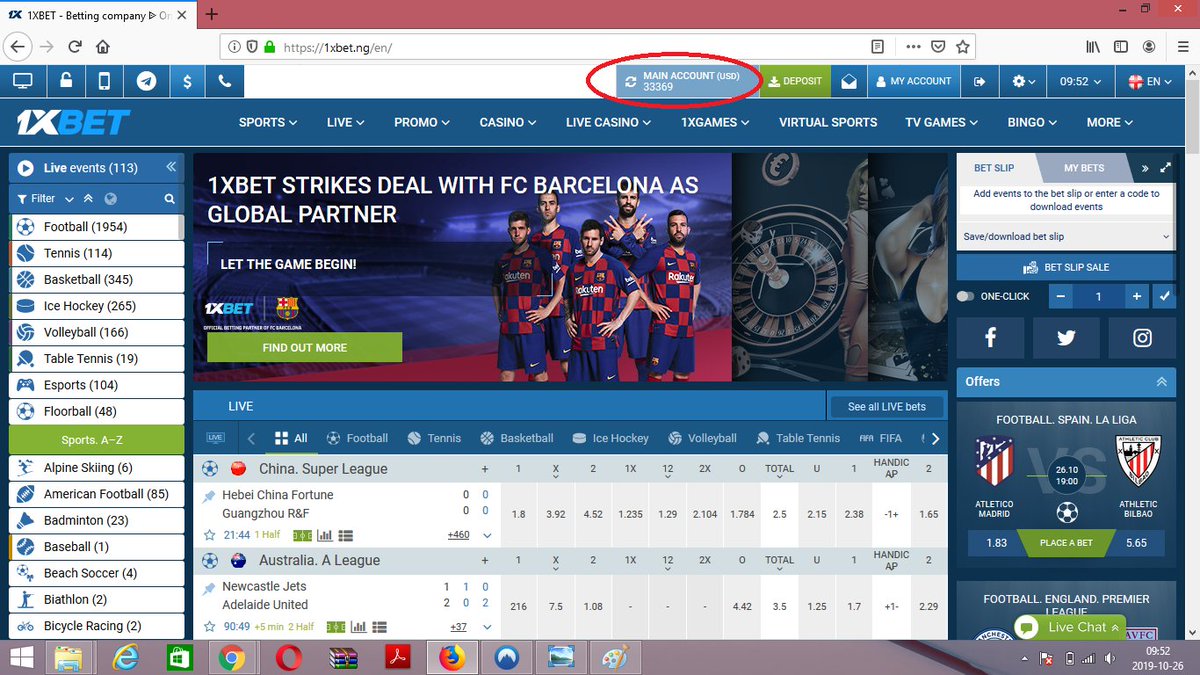The height and width of the screenshot is (675, 1200).
Task: Open list view icon for Newcastle Jets match
Action: click(x=378, y=627)
